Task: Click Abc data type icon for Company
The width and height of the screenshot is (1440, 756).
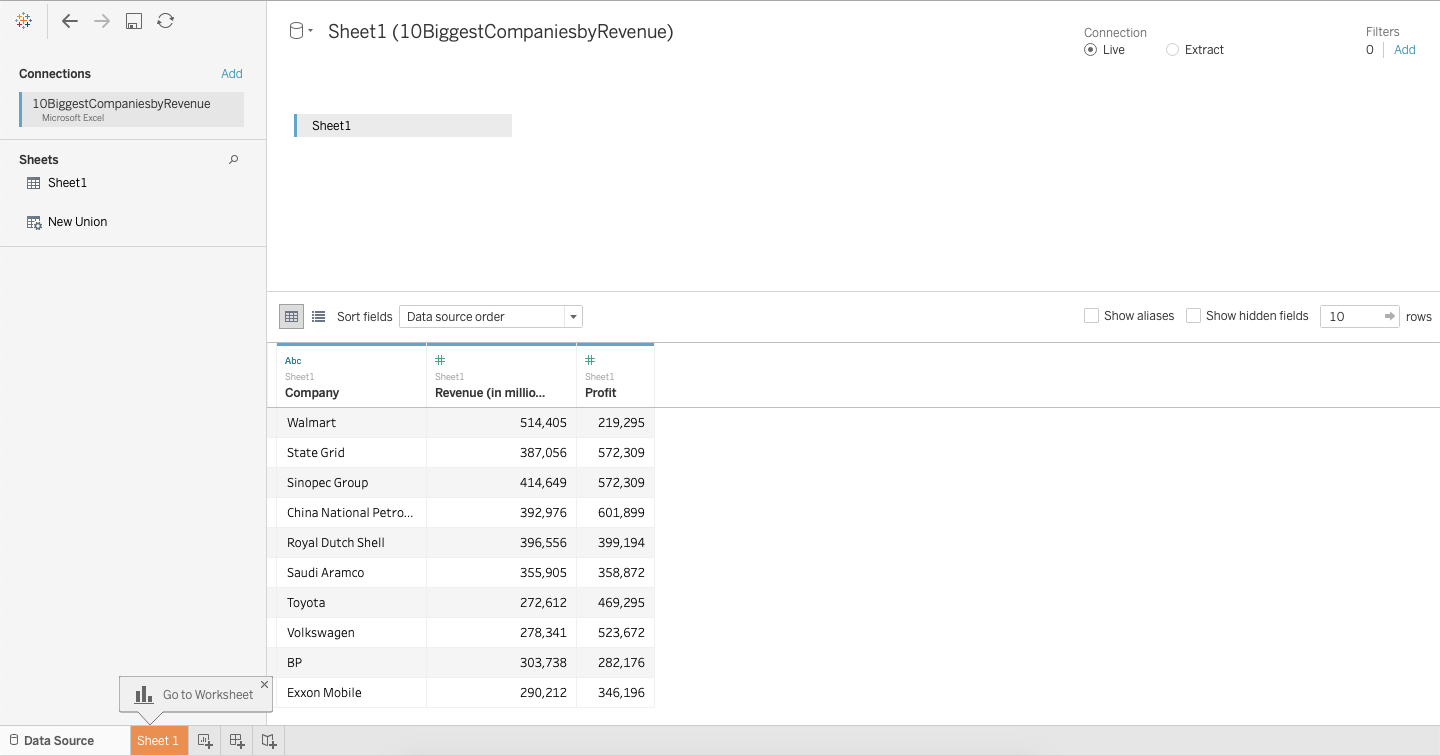Action: click(x=293, y=360)
